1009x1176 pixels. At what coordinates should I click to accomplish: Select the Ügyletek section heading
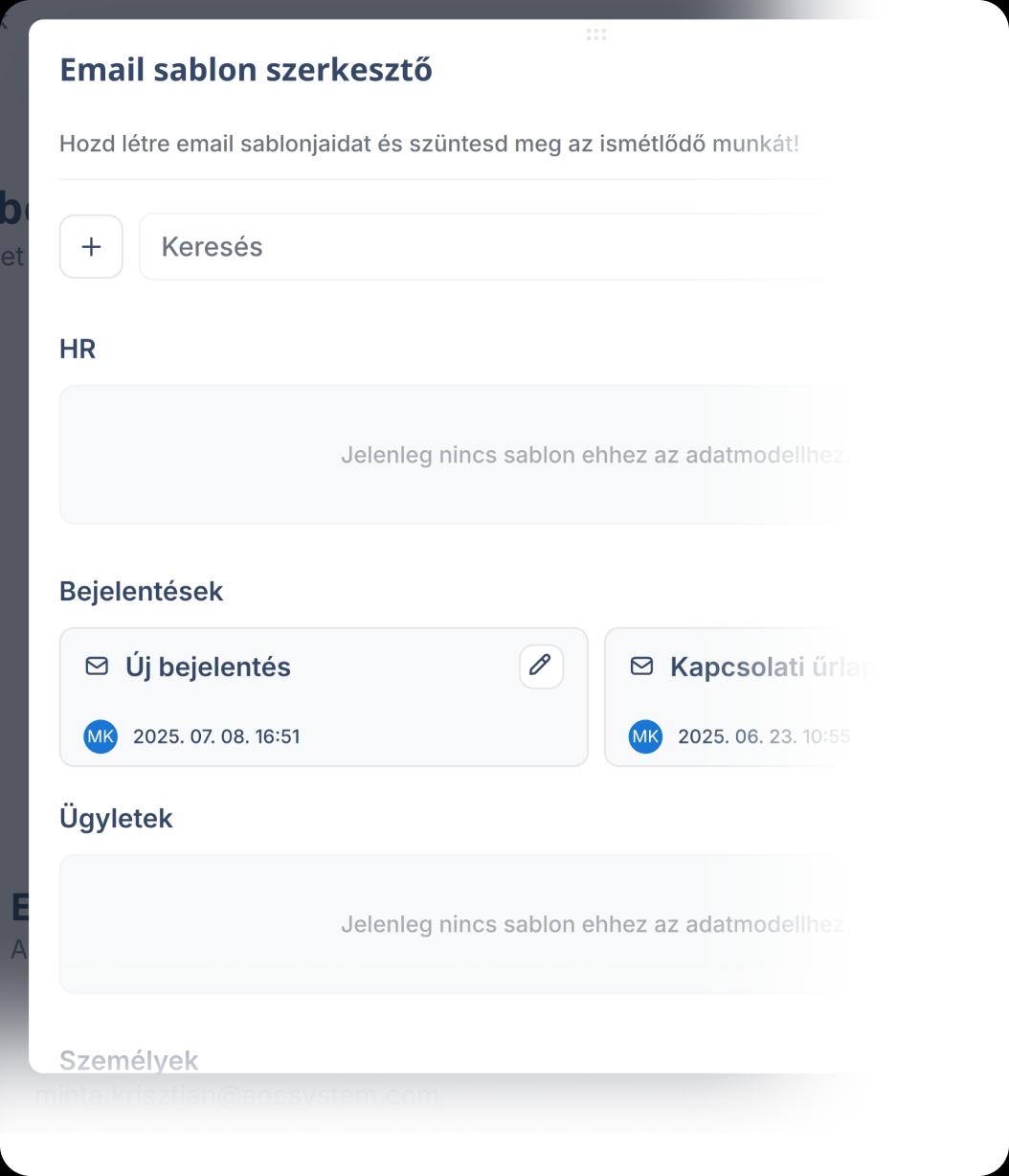116,818
